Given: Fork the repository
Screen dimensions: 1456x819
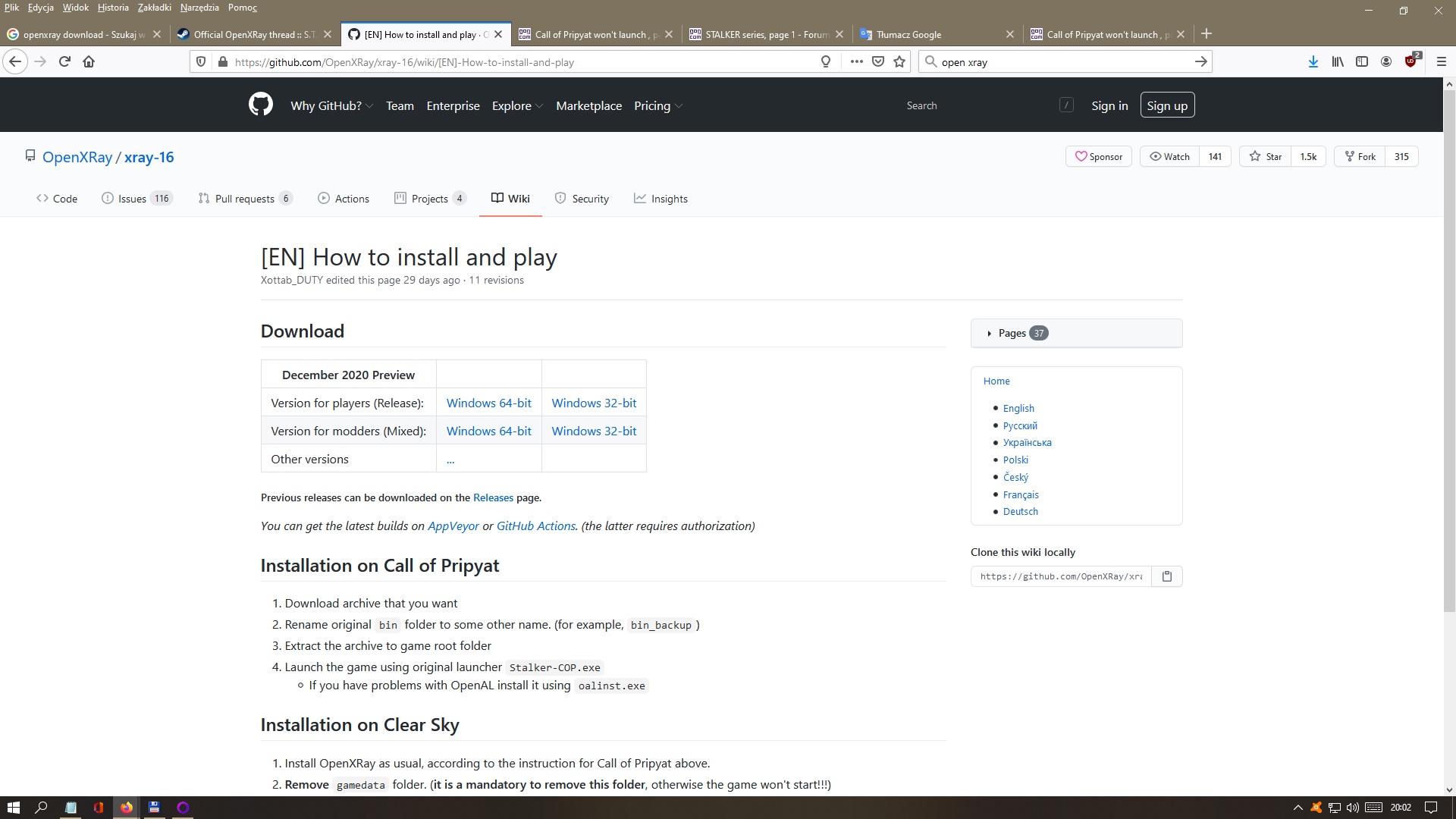Looking at the screenshot, I should [1360, 156].
